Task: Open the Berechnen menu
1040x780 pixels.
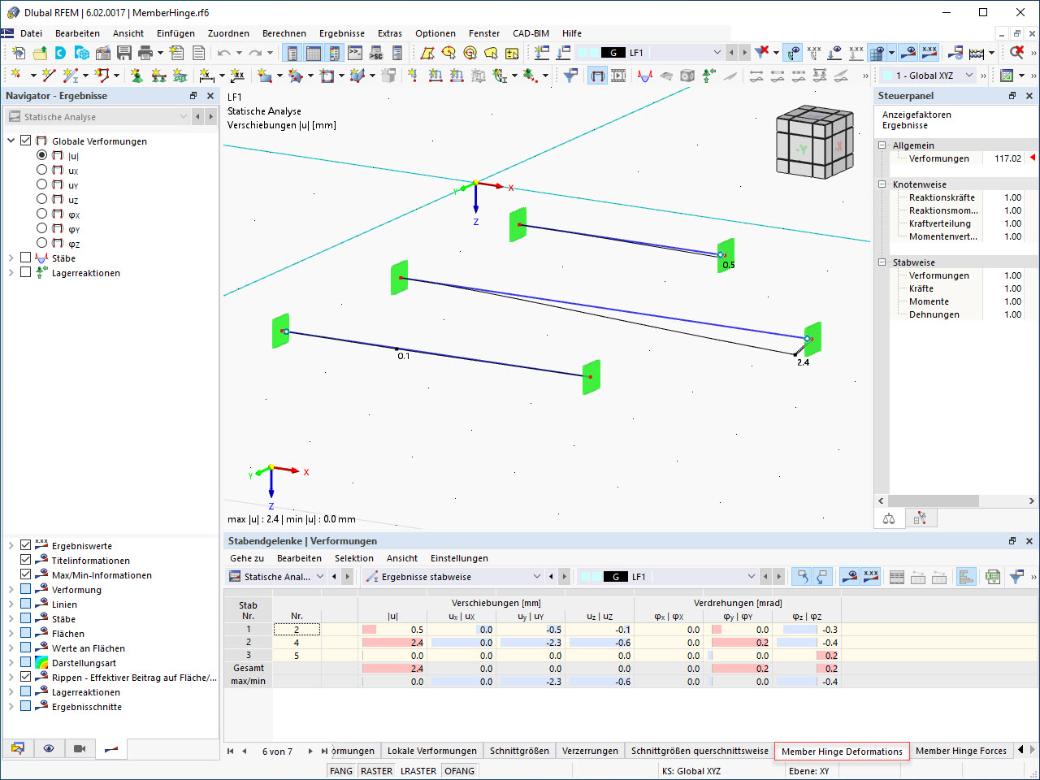Action: click(284, 33)
